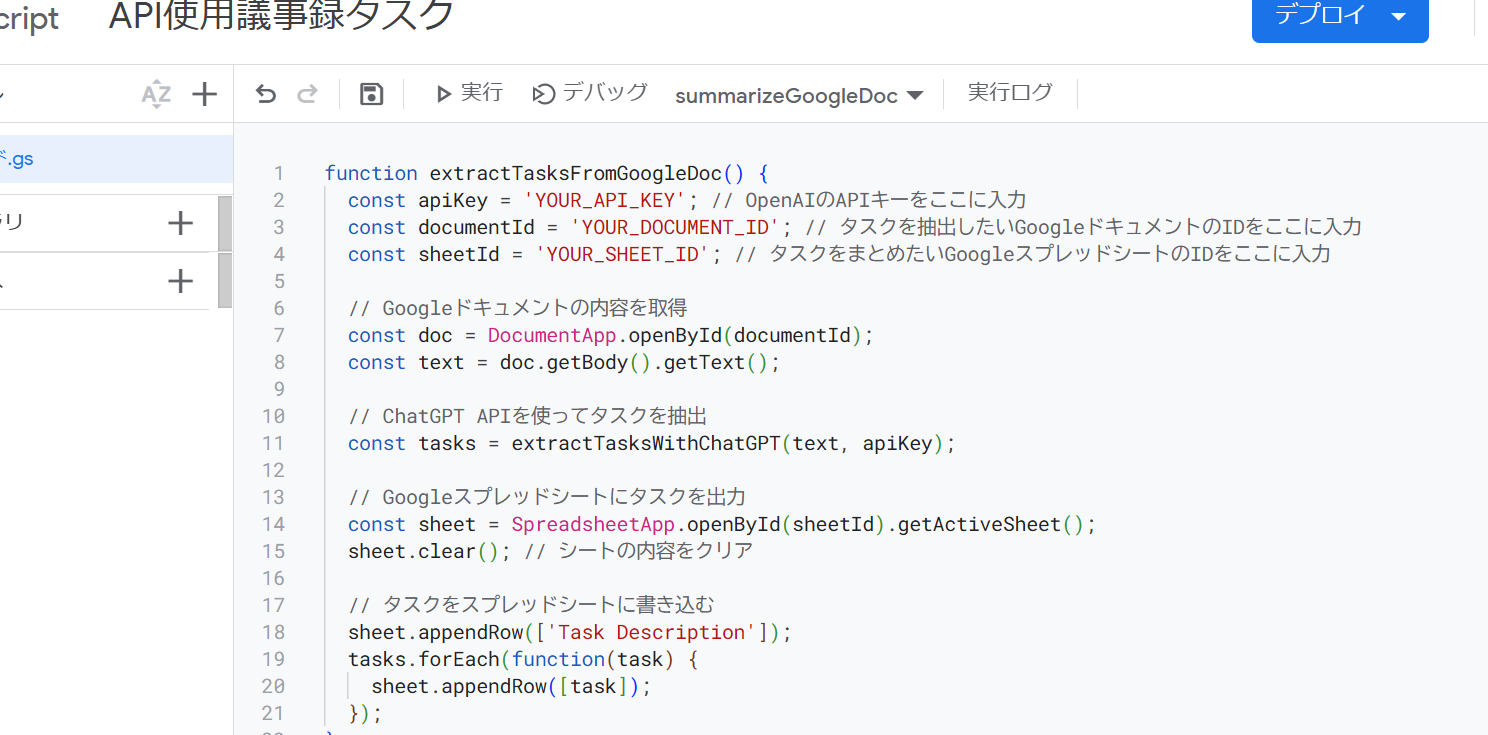The height and width of the screenshot is (735, 1488).
Task: Save the project with the floppy disk icon
Action: tap(372, 94)
